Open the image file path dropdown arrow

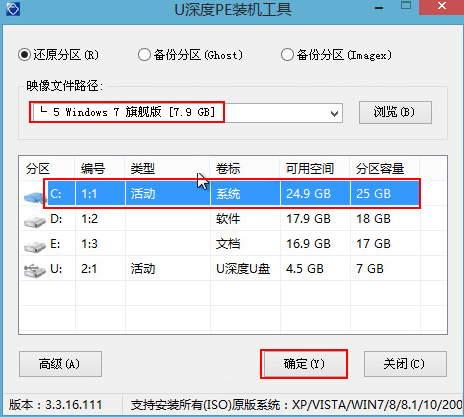334,113
